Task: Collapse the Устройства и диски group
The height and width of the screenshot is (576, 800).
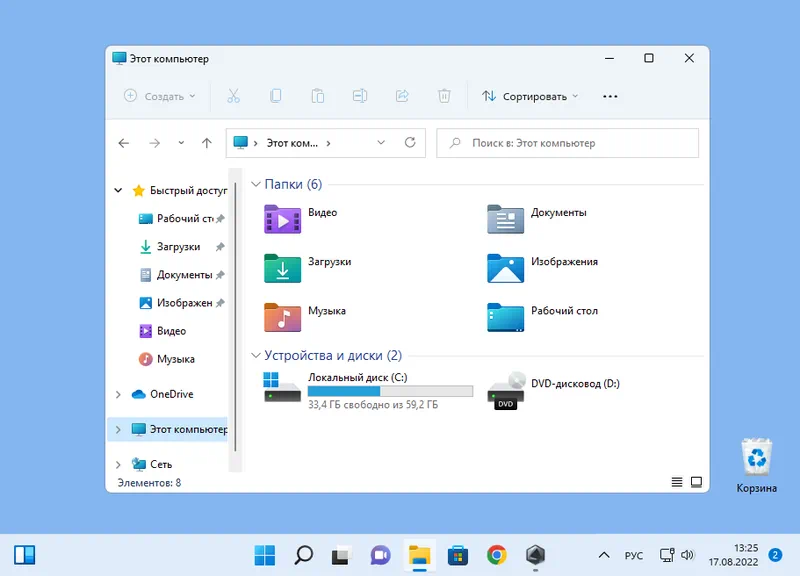Action: [255, 356]
